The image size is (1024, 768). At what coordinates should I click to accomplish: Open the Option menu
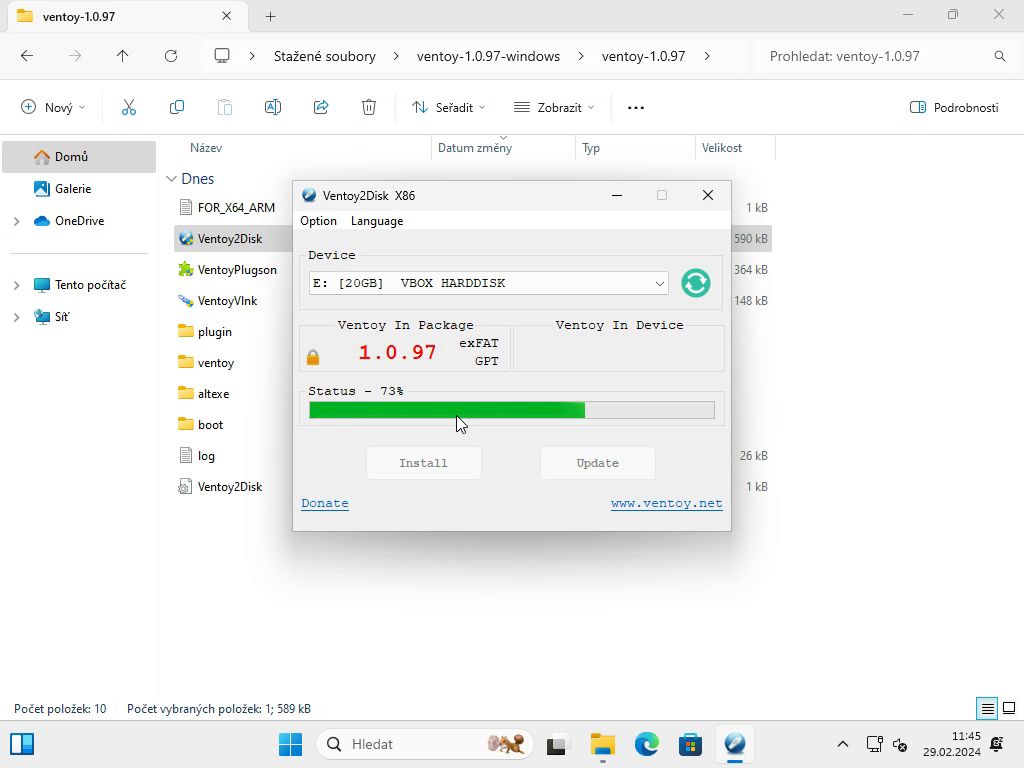click(x=318, y=221)
